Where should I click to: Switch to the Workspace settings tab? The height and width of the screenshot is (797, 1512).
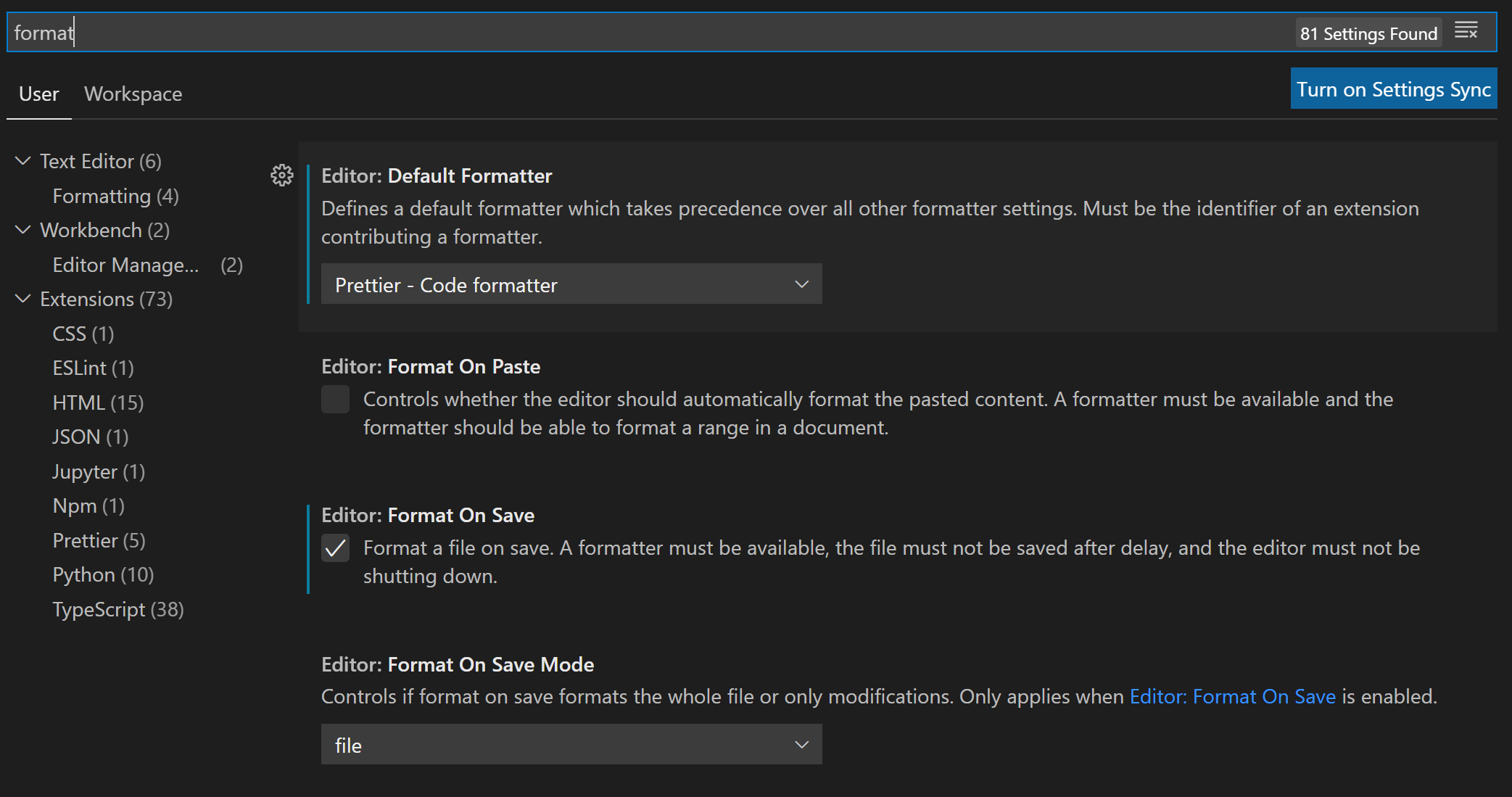pos(133,94)
